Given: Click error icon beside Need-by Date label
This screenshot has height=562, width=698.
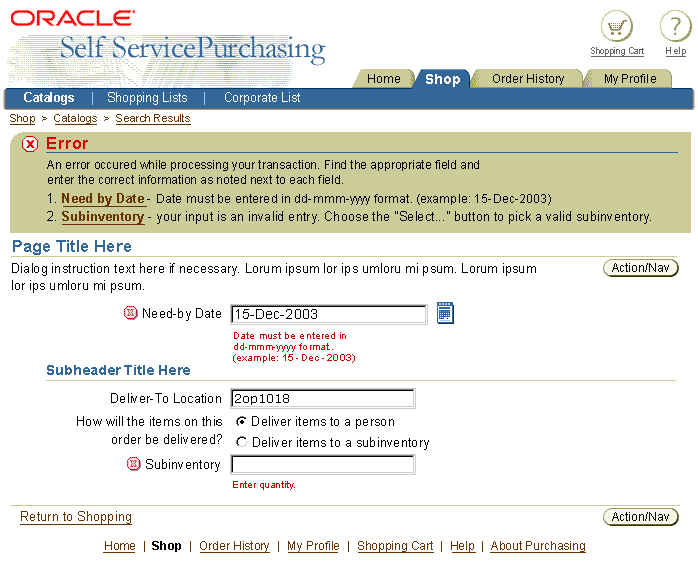Looking at the screenshot, I should (130, 313).
